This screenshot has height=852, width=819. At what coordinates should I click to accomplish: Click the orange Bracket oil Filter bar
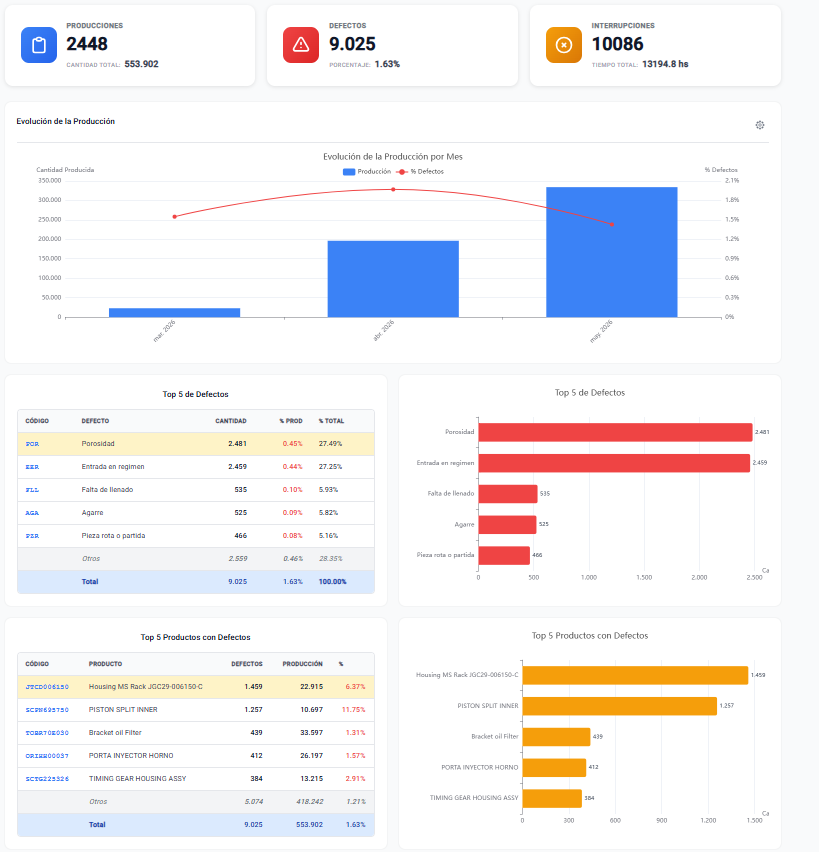(x=557, y=737)
